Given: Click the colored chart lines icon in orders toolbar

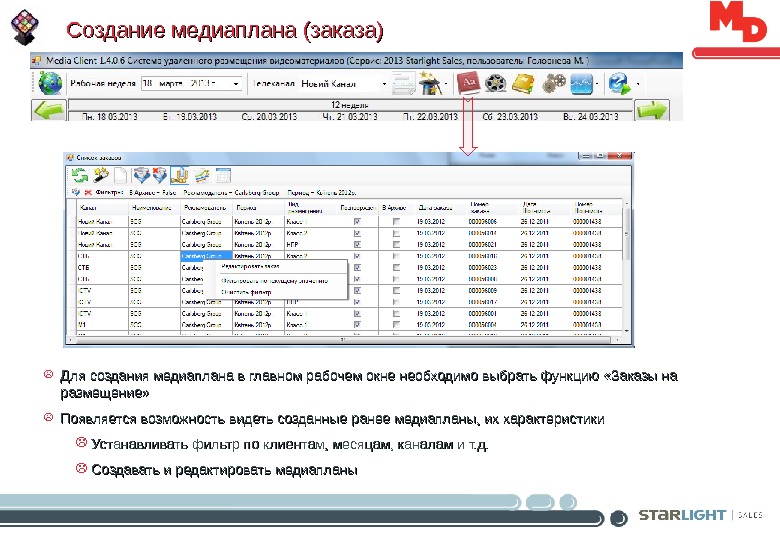Looking at the screenshot, I should [x=202, y=175].
